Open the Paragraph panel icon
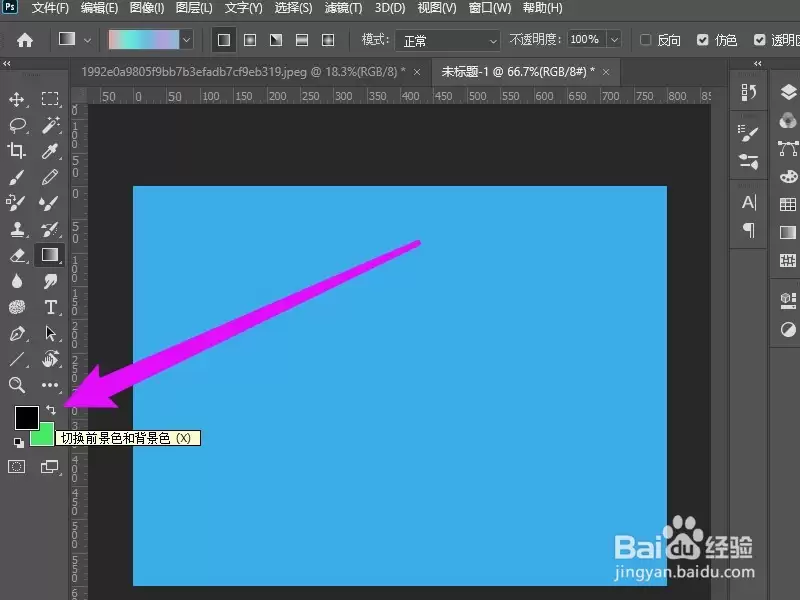 [x=748, y=230]
